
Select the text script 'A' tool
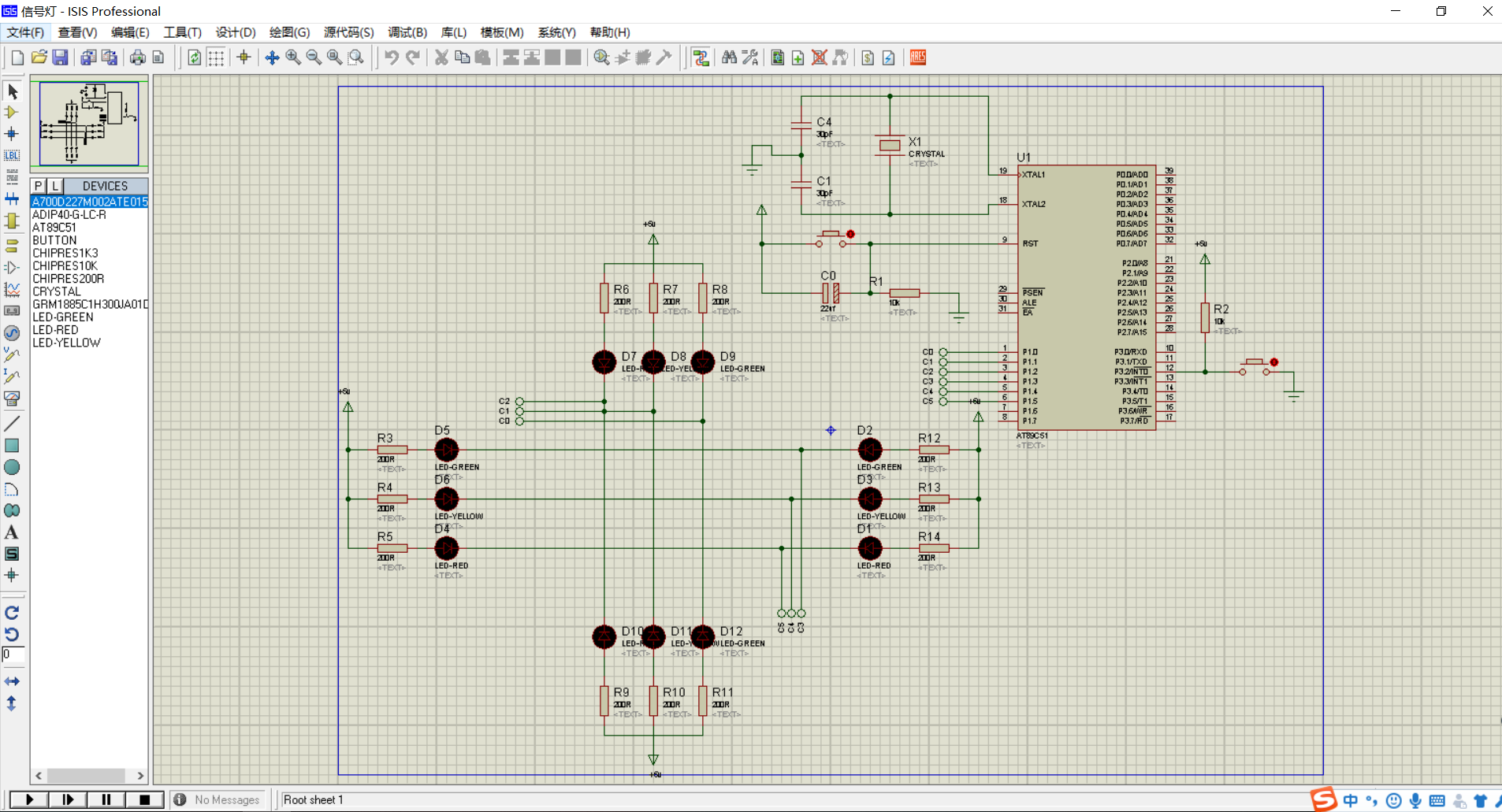[12, 533]
